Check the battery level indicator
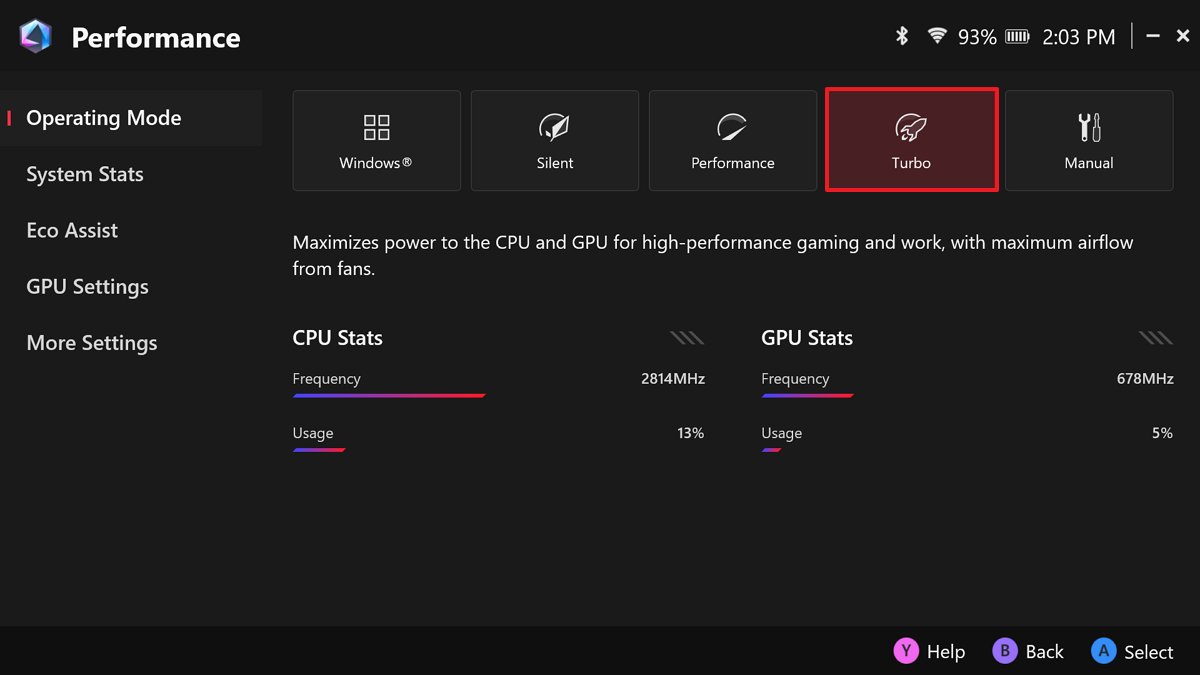Image resolution: width=1200 pixels, height=675 pixels. (x=1017, y=37)
